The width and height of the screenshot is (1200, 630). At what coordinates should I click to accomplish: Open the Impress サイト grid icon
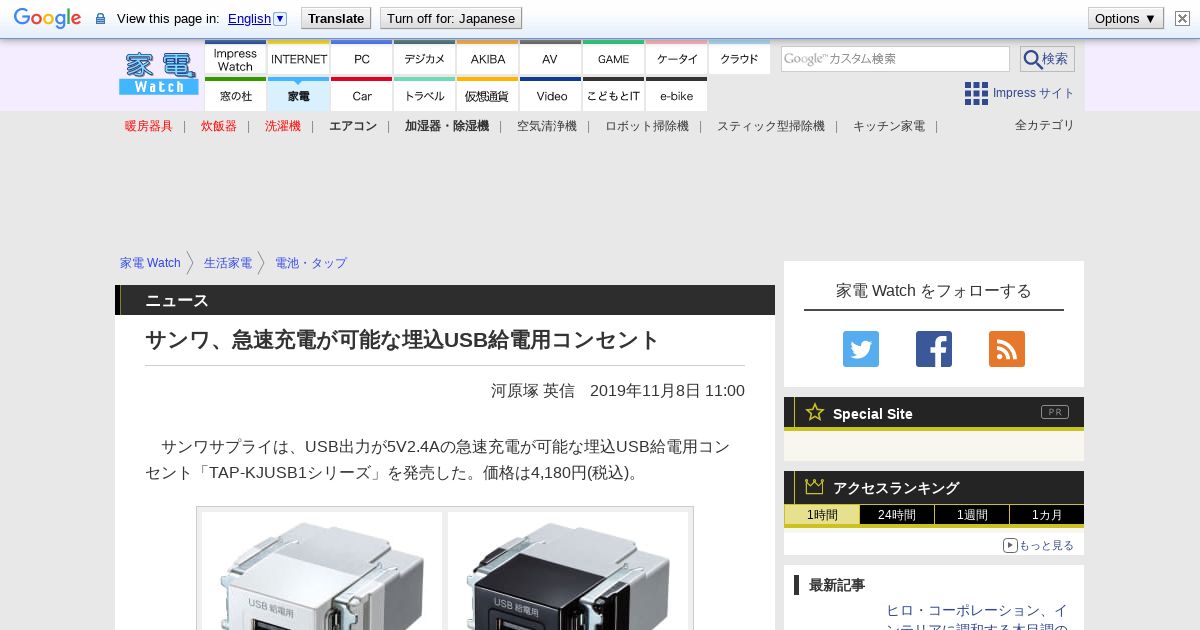coord(976,93)
